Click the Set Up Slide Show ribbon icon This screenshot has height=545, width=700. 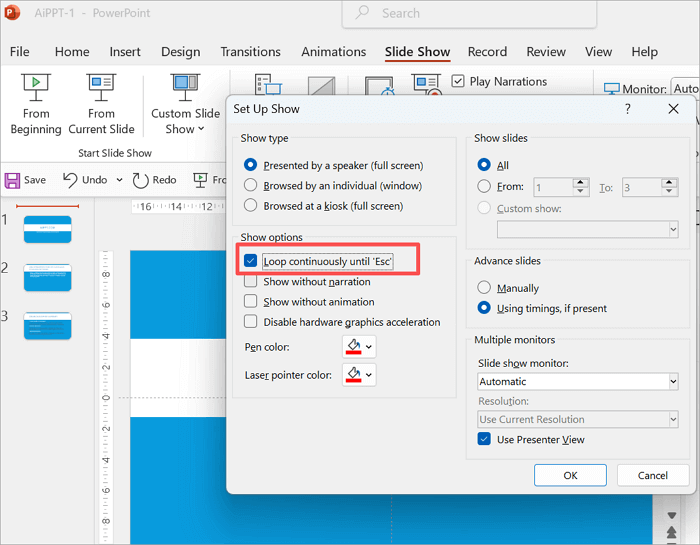point(267,84)
